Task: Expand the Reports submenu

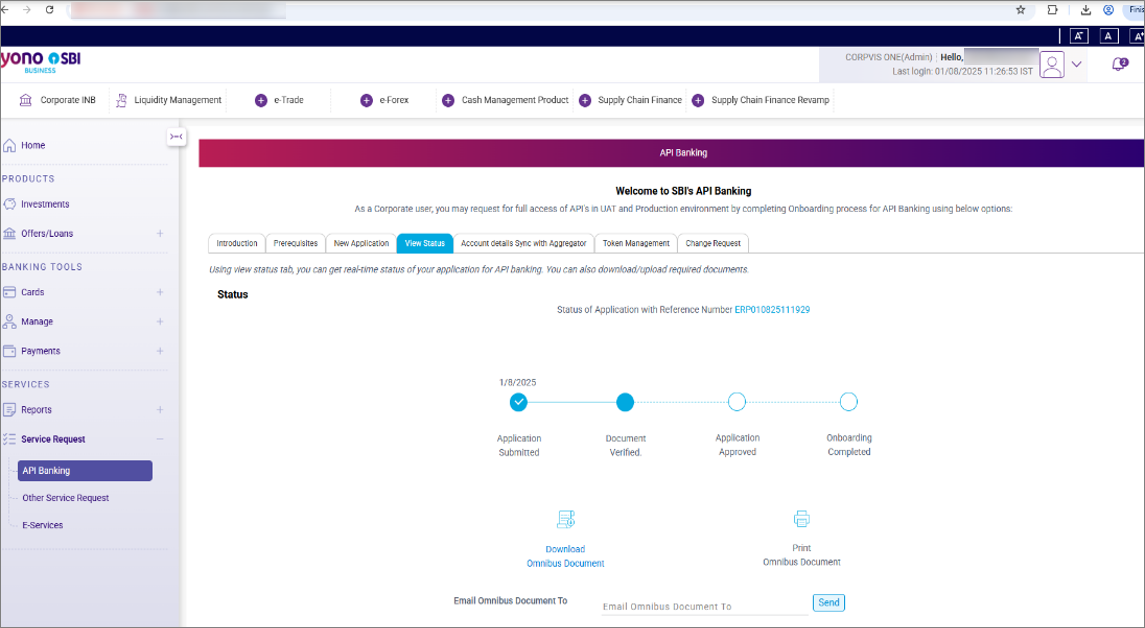Action: tap(160, 410)
